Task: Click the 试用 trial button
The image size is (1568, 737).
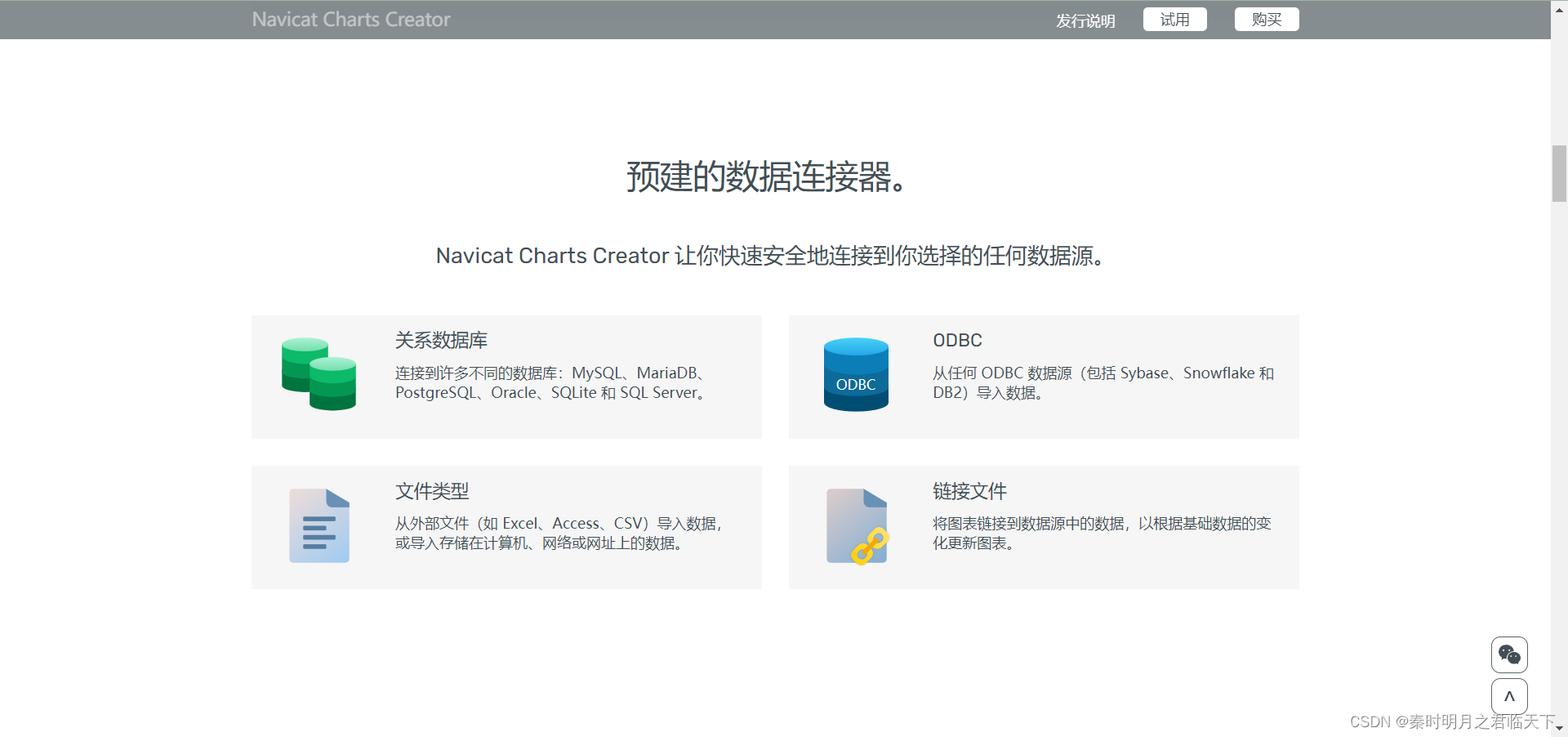Action: [1175, 20]
